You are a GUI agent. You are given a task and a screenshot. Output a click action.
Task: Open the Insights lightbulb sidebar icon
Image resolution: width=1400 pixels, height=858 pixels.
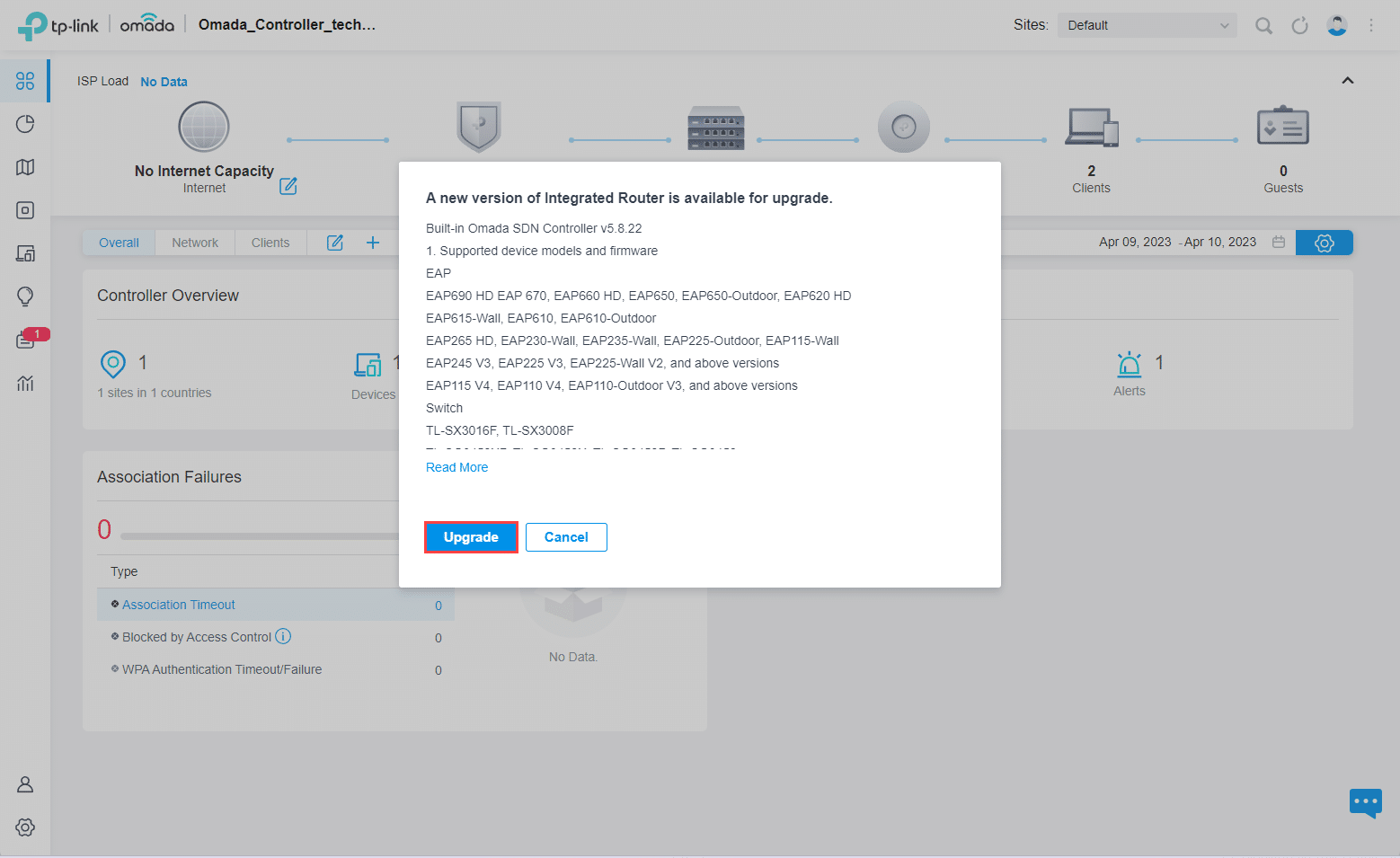[25, 296]
